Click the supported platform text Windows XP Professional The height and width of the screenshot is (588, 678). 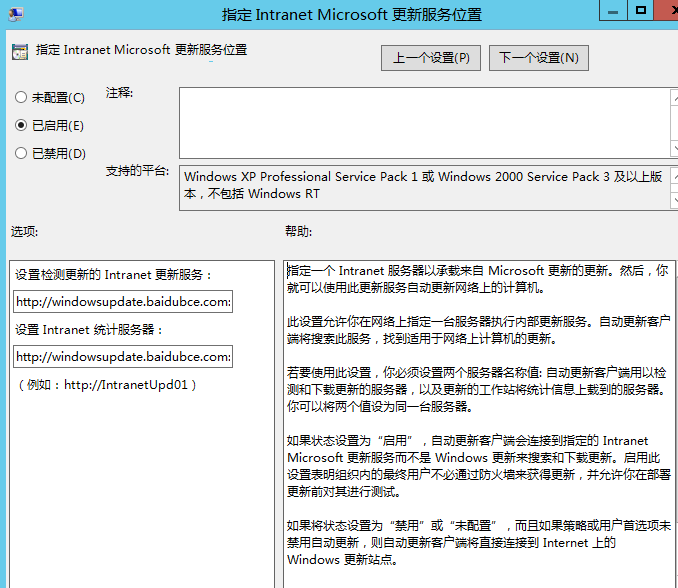pyautogui.click(x=423, y=185)
